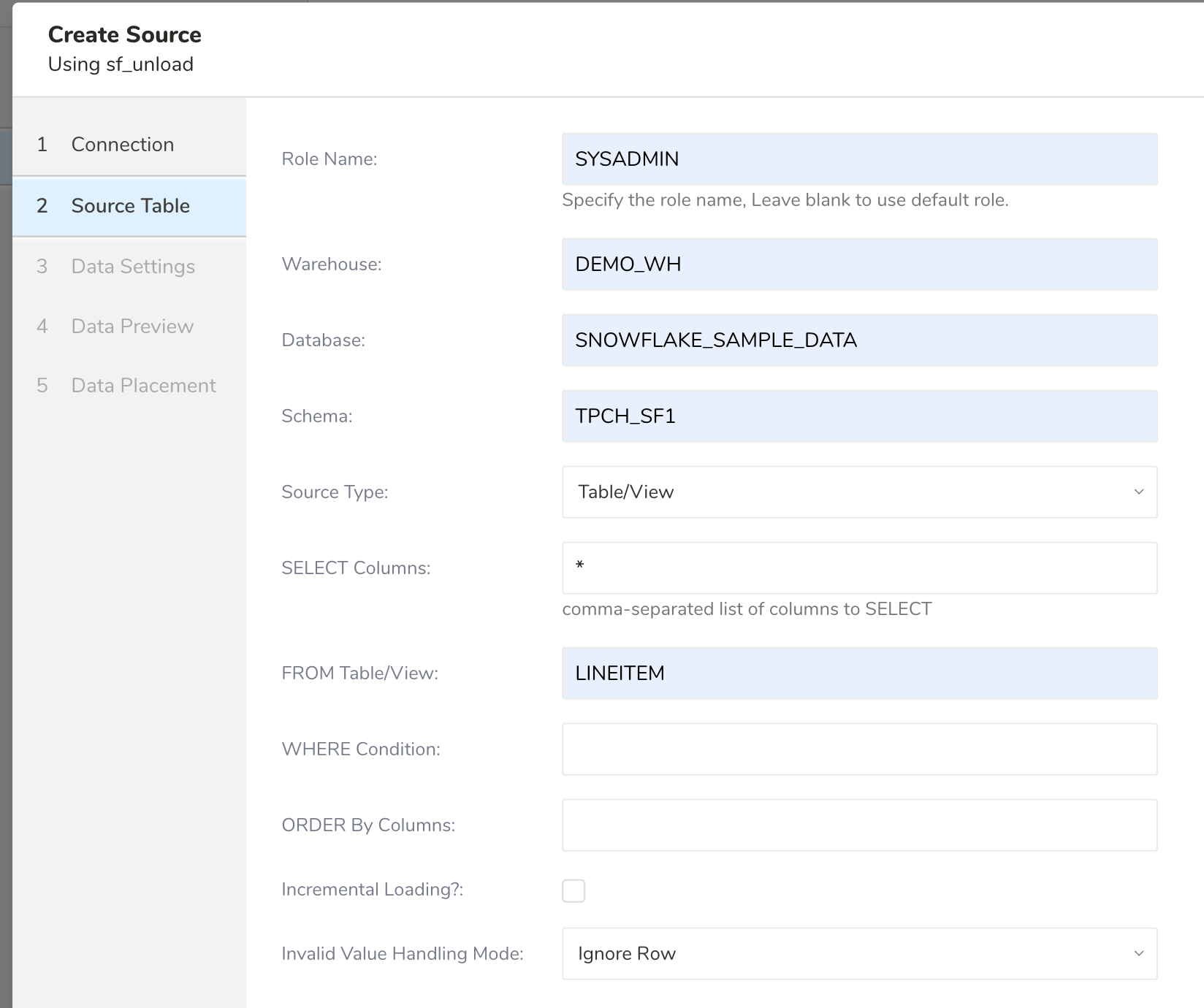Go to Data Settings step
Screen dimensions: 1204x1008
pos(133,267)
